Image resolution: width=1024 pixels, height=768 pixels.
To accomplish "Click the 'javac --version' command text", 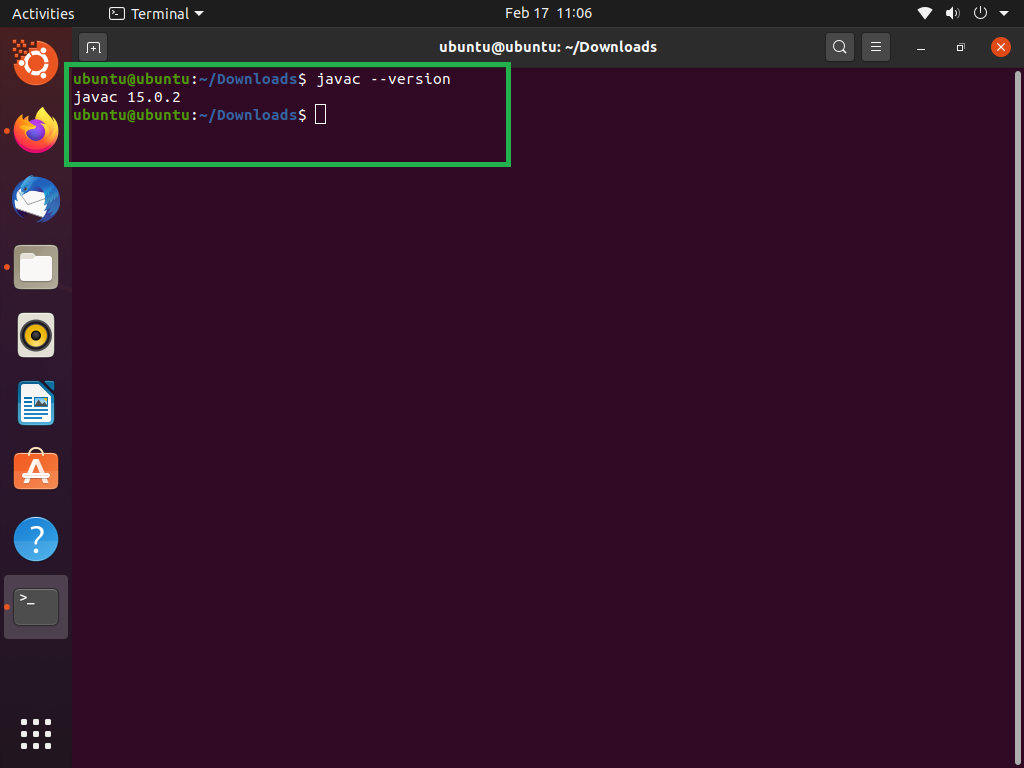I will coord(383,79).
